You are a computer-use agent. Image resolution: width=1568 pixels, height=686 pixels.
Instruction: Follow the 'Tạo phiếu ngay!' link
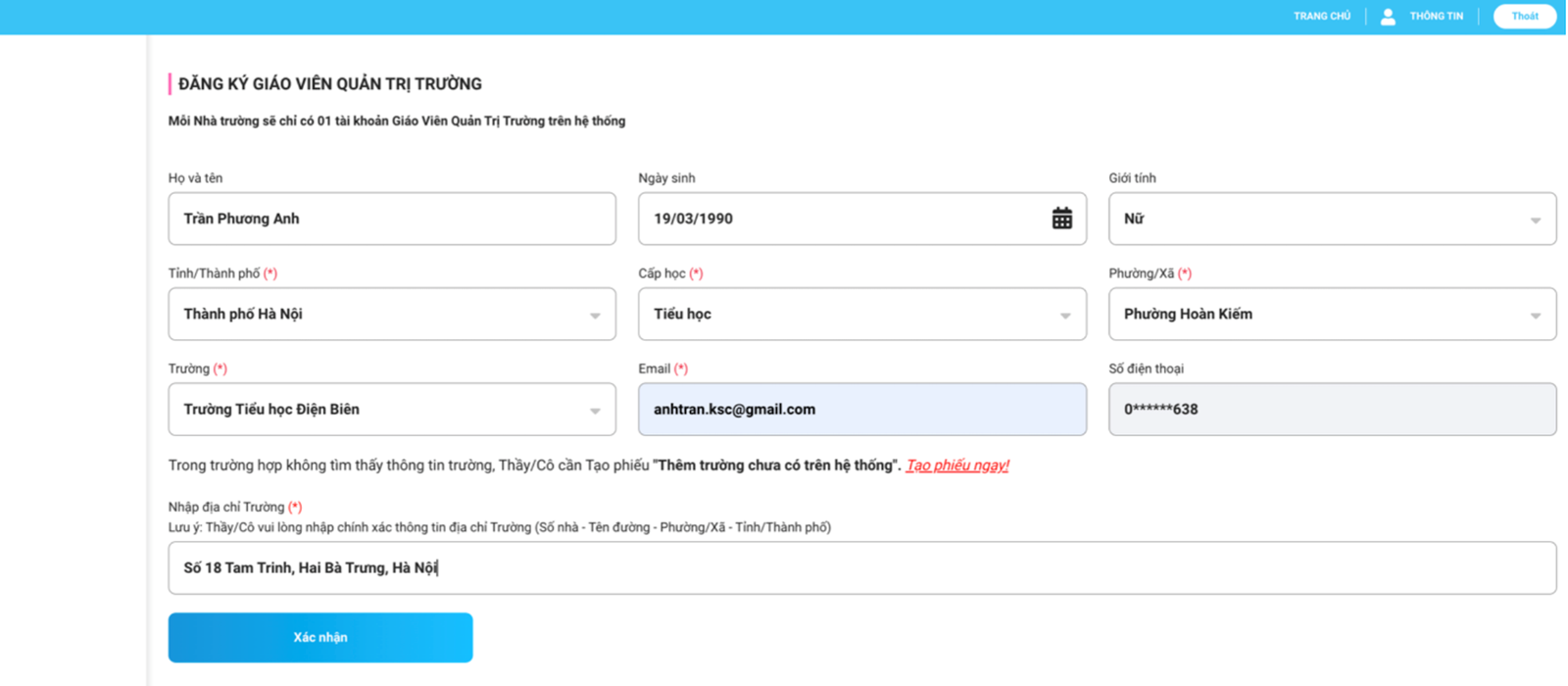click(956, 465)
